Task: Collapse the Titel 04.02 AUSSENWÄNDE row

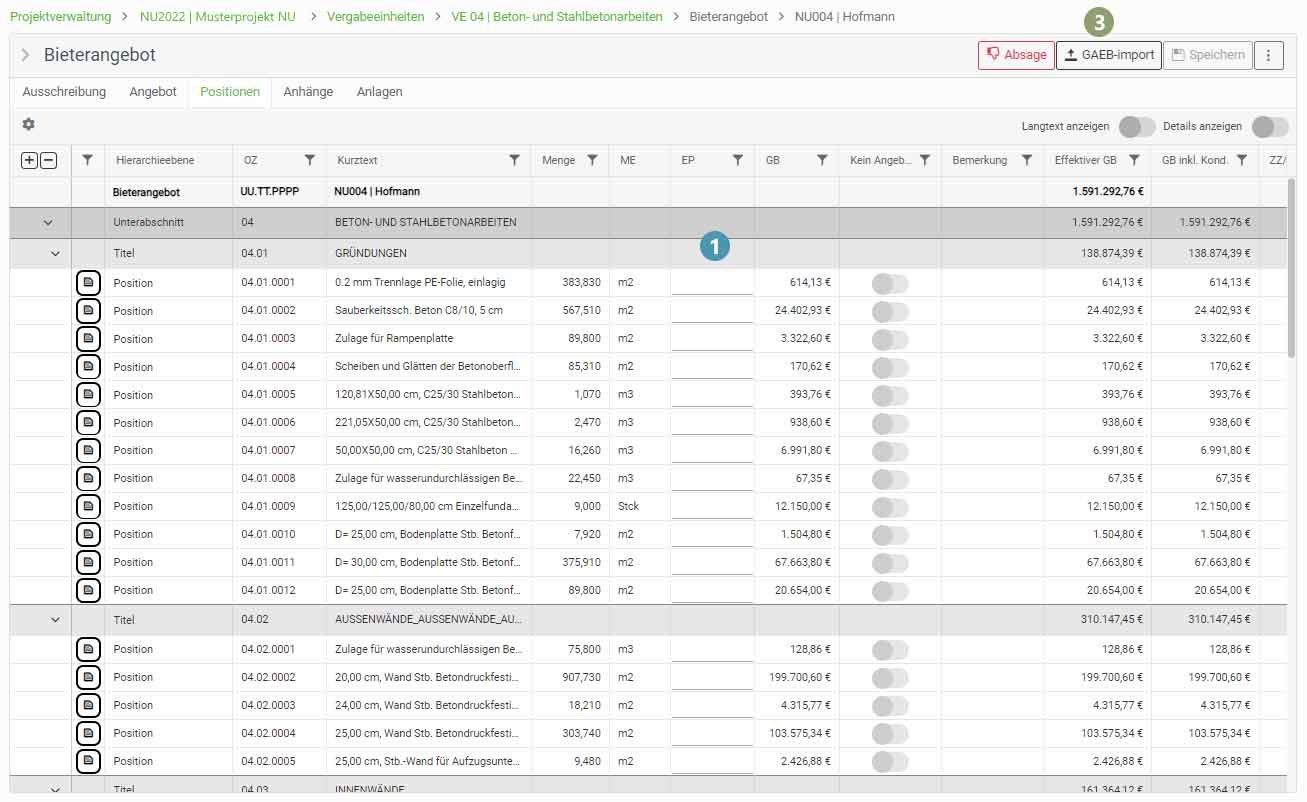Action: (55, 620)
